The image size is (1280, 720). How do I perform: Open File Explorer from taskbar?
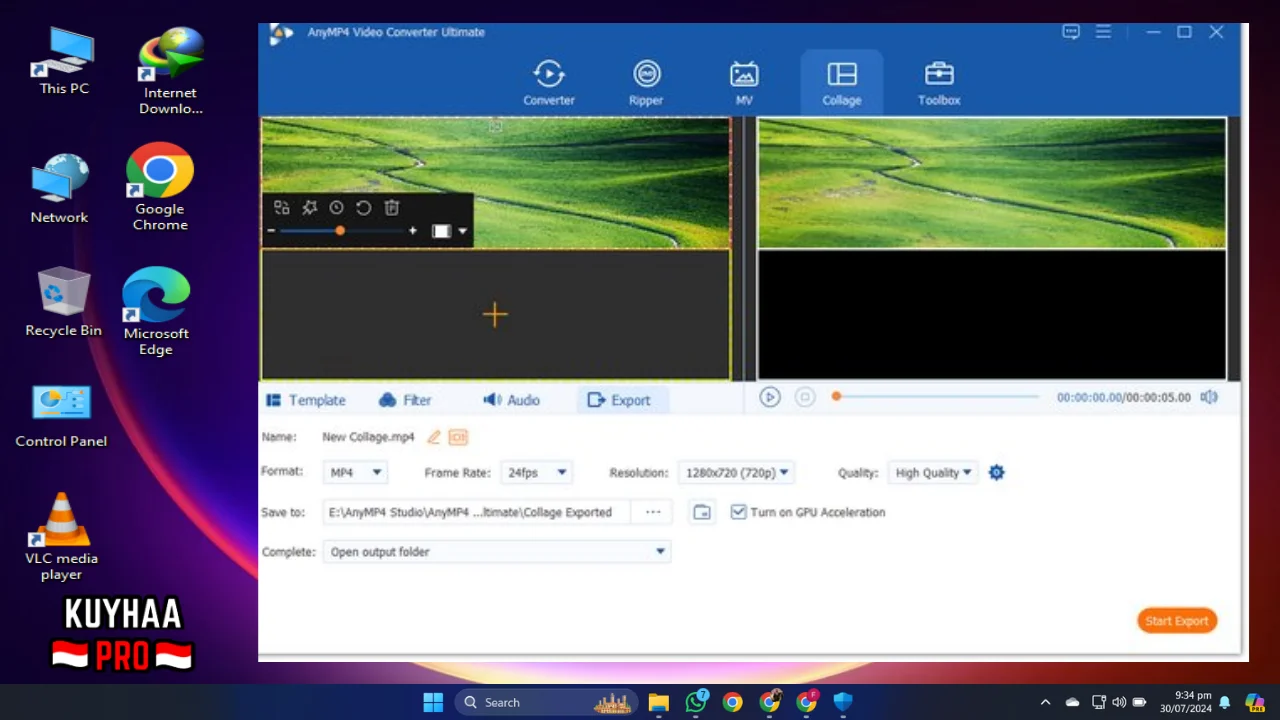click(658, 702)
